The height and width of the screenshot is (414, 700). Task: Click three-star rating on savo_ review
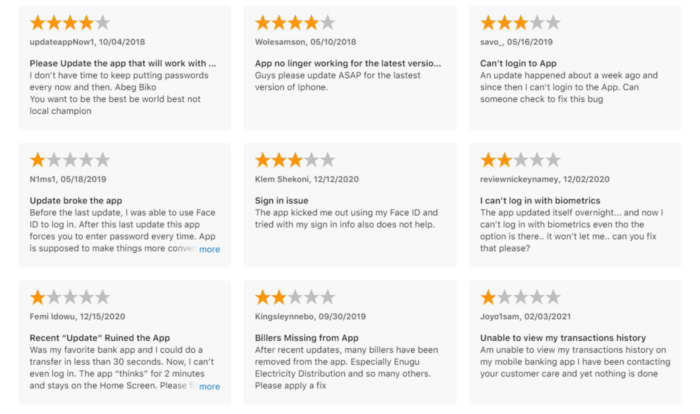tap(520, 23)
